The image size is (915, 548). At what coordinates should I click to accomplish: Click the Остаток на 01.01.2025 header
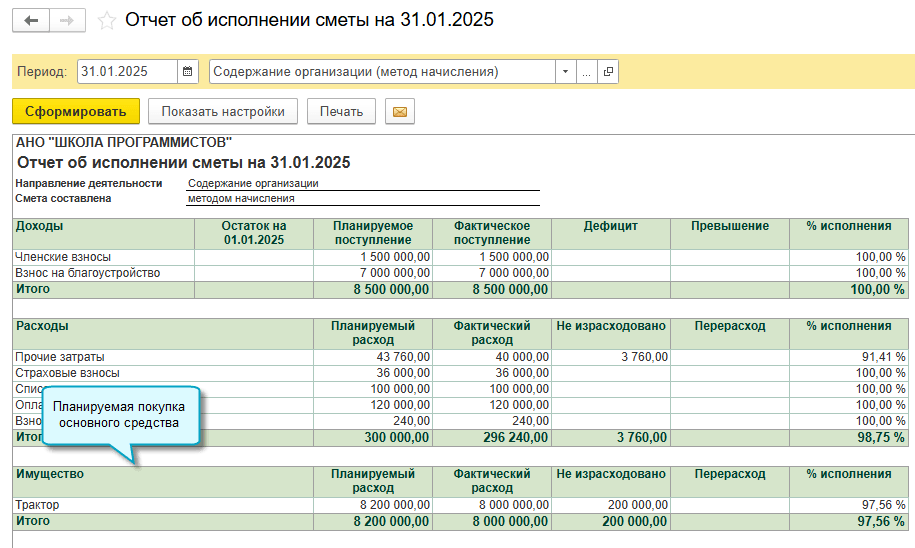pyautogui.click(x=254, y=233)
